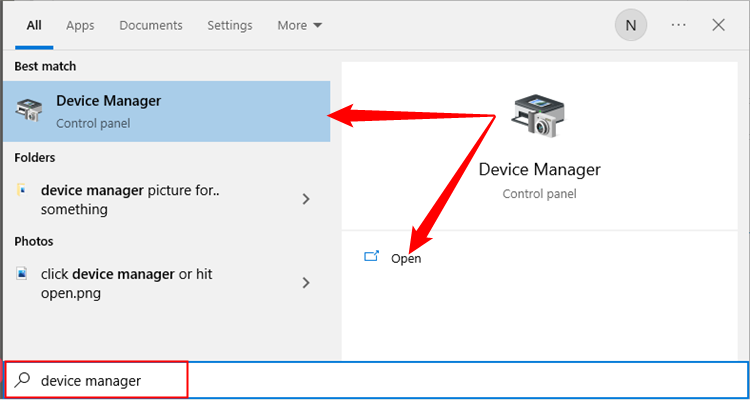Open the Device Manager best match result
750x400 pixels.
[x=166, y=111]
